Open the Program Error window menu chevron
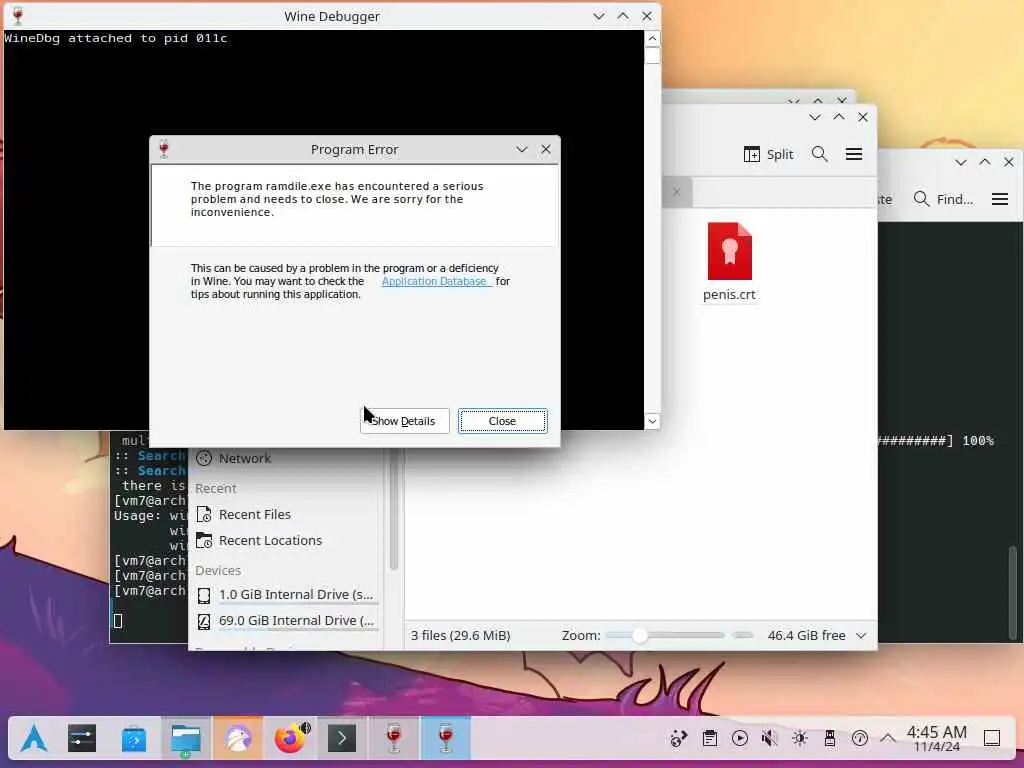This screenshot has width=1024, height=768. click(522, 150)
